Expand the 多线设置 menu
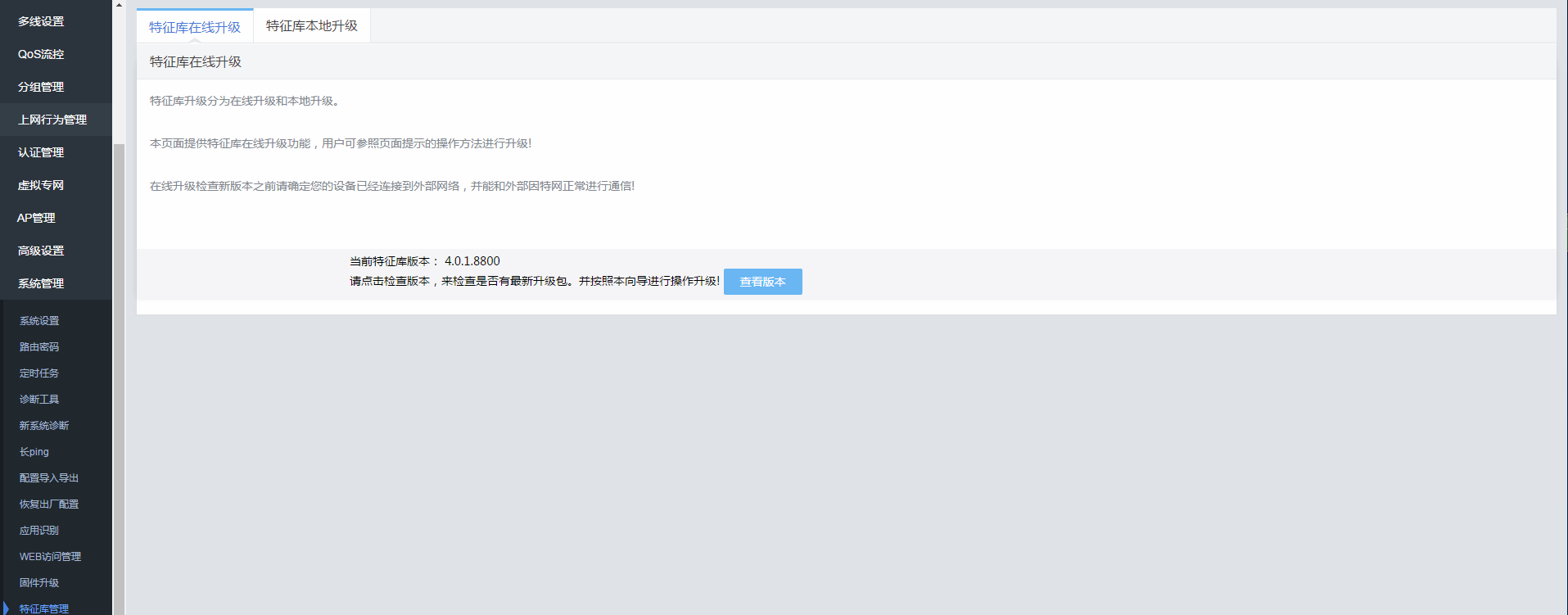The image size is (1568, 615). coord(41,21)
